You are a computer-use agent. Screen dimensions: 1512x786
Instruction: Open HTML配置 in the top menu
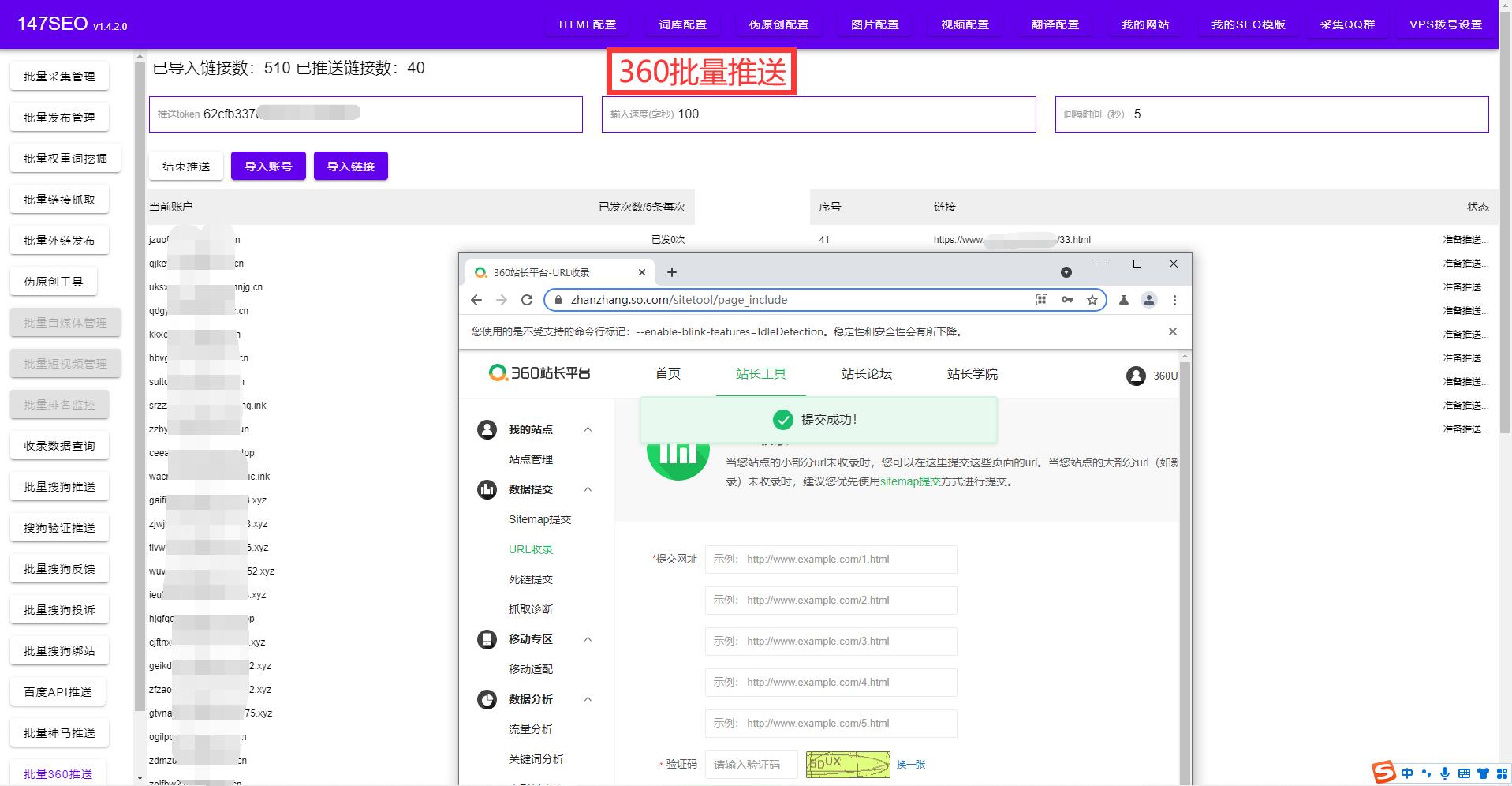coord(588,24)
